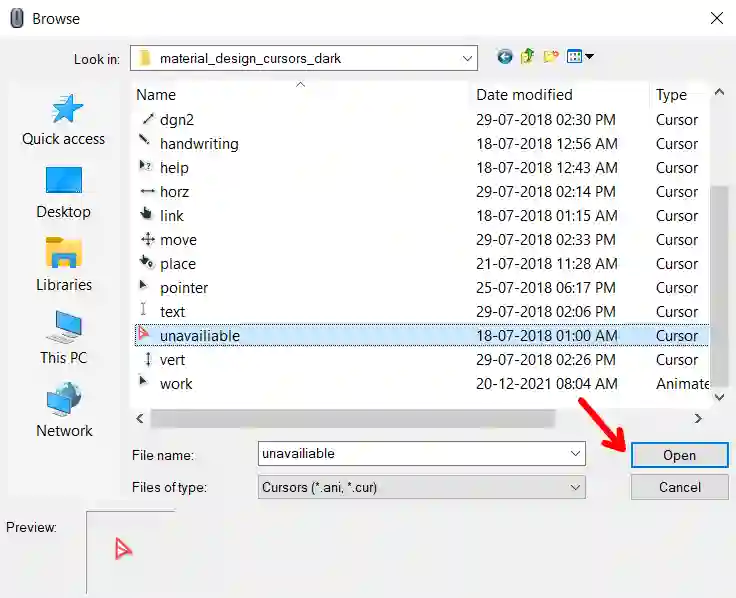The image size is (736, 598).
Task: Open Network location in the sidebar
Action: 64,410
